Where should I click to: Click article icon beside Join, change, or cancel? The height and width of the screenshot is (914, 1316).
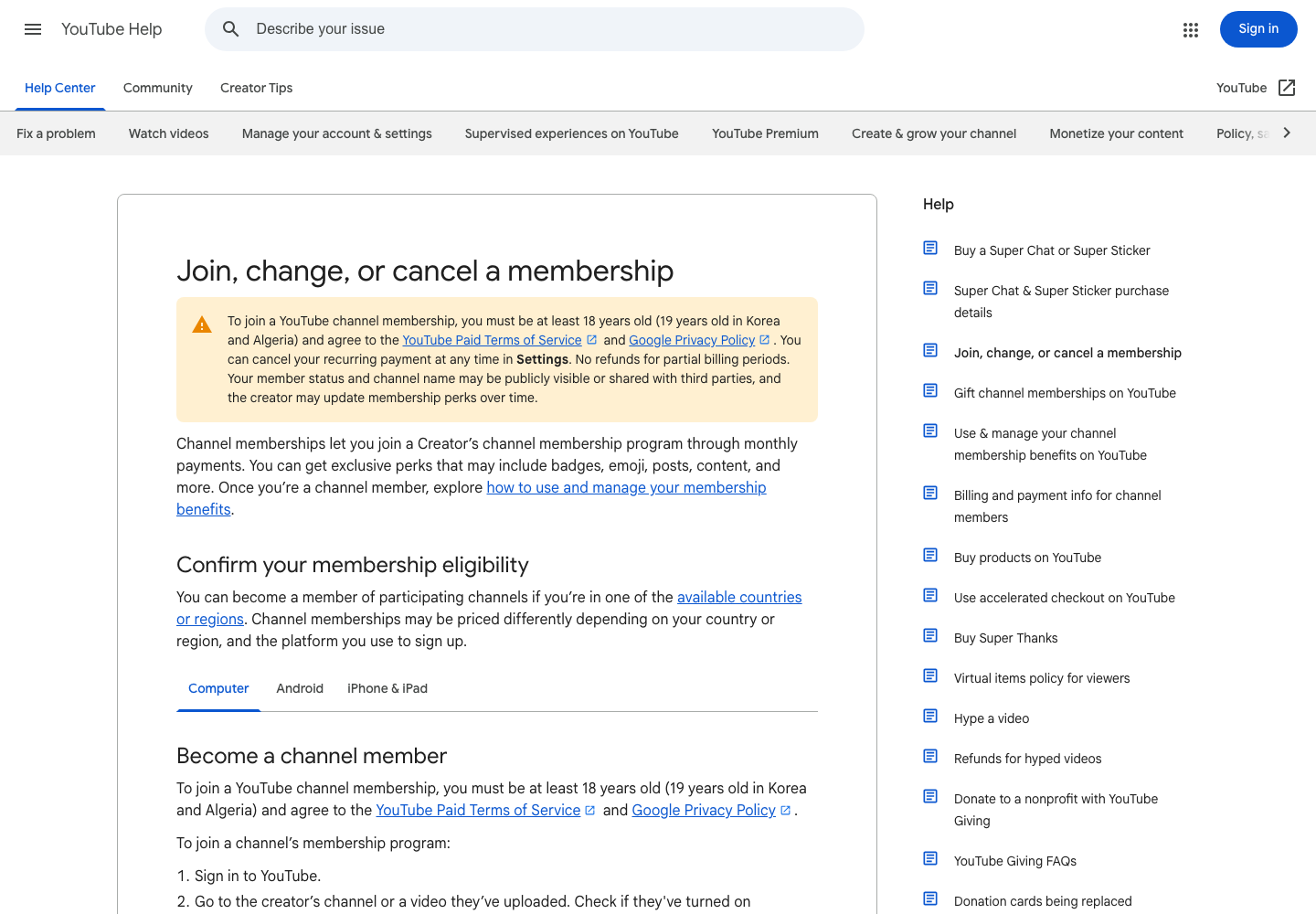[930, 350]
